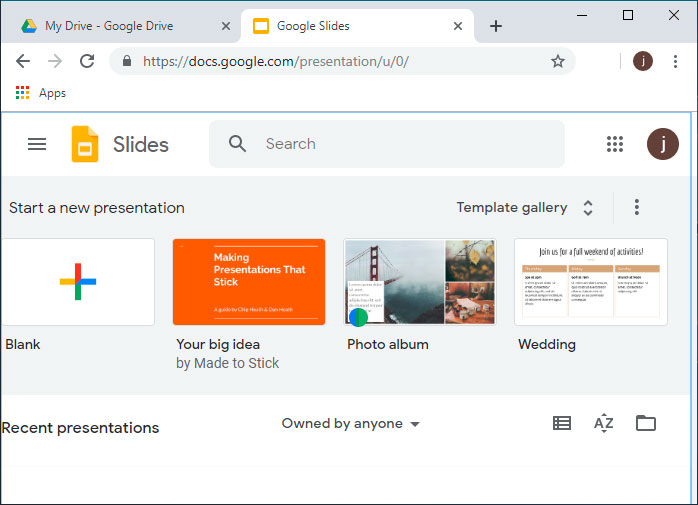This screenshot has width=698, height=505.
Task: Click the address bar URL
Action: click(276, 61)
